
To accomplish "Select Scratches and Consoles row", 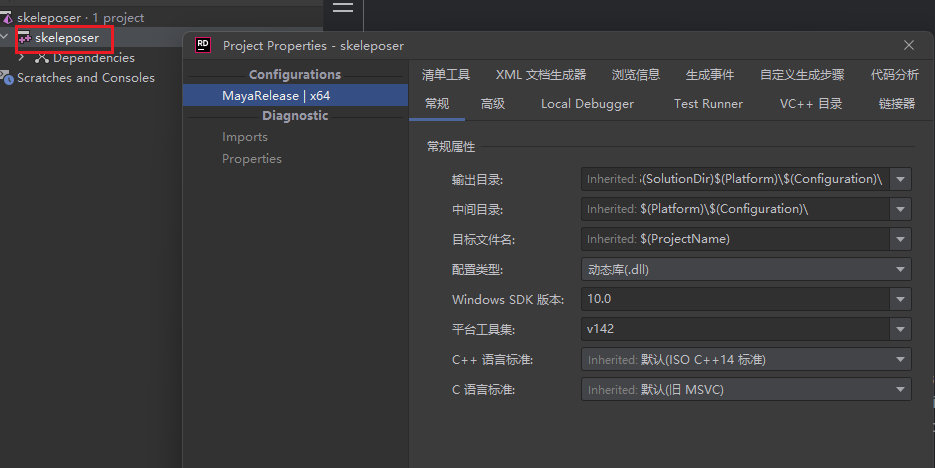I will [86, 78].
